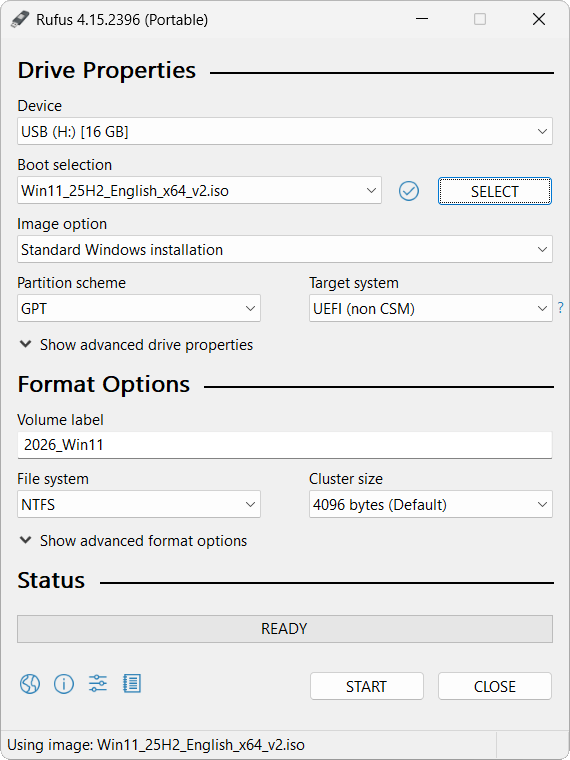Open the Target system UEFI dropdown
Viewport: 570px width, 760px height.
coord(431,308)
